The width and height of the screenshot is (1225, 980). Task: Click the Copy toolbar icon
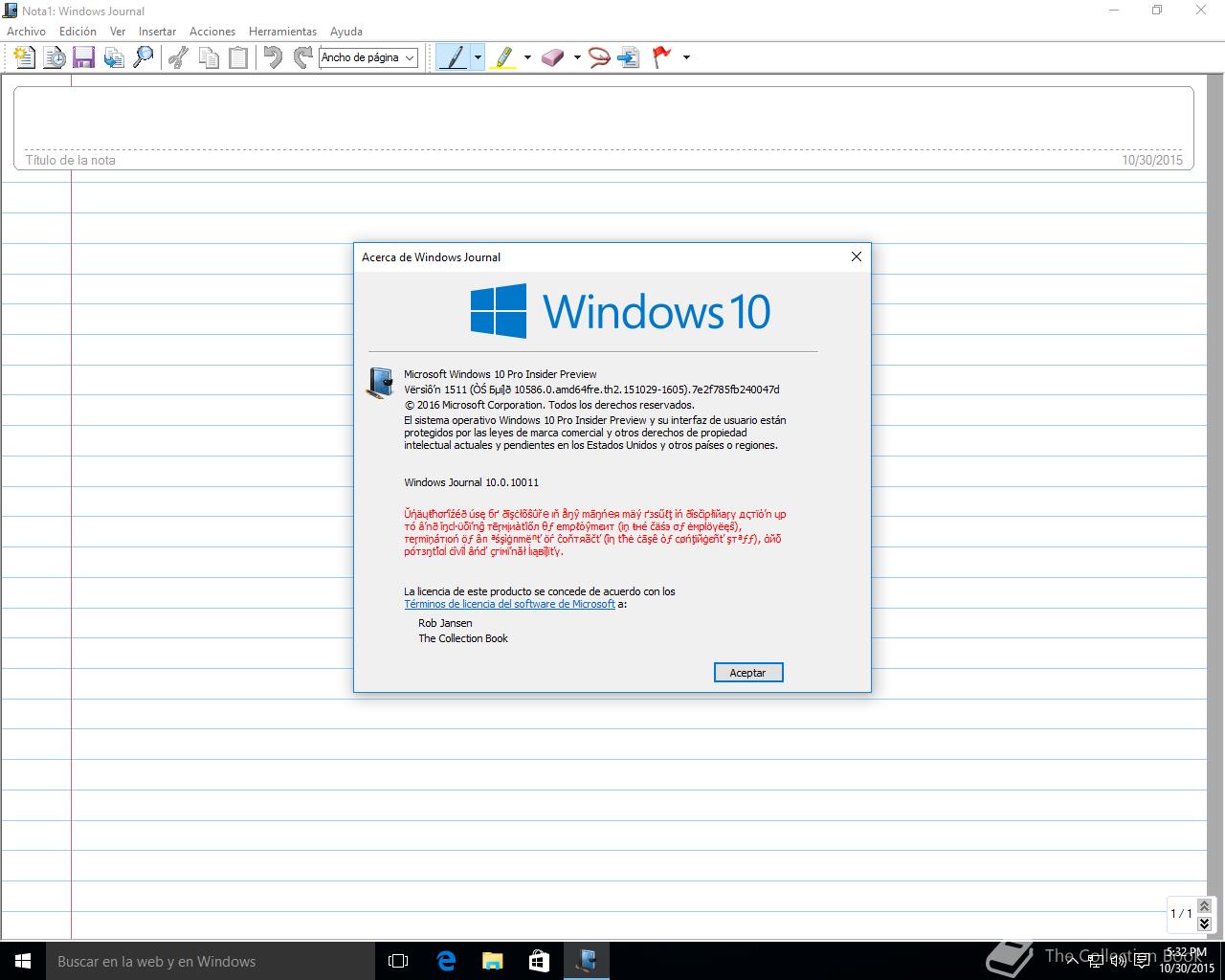pyautogui.click(x=209, y=57)
